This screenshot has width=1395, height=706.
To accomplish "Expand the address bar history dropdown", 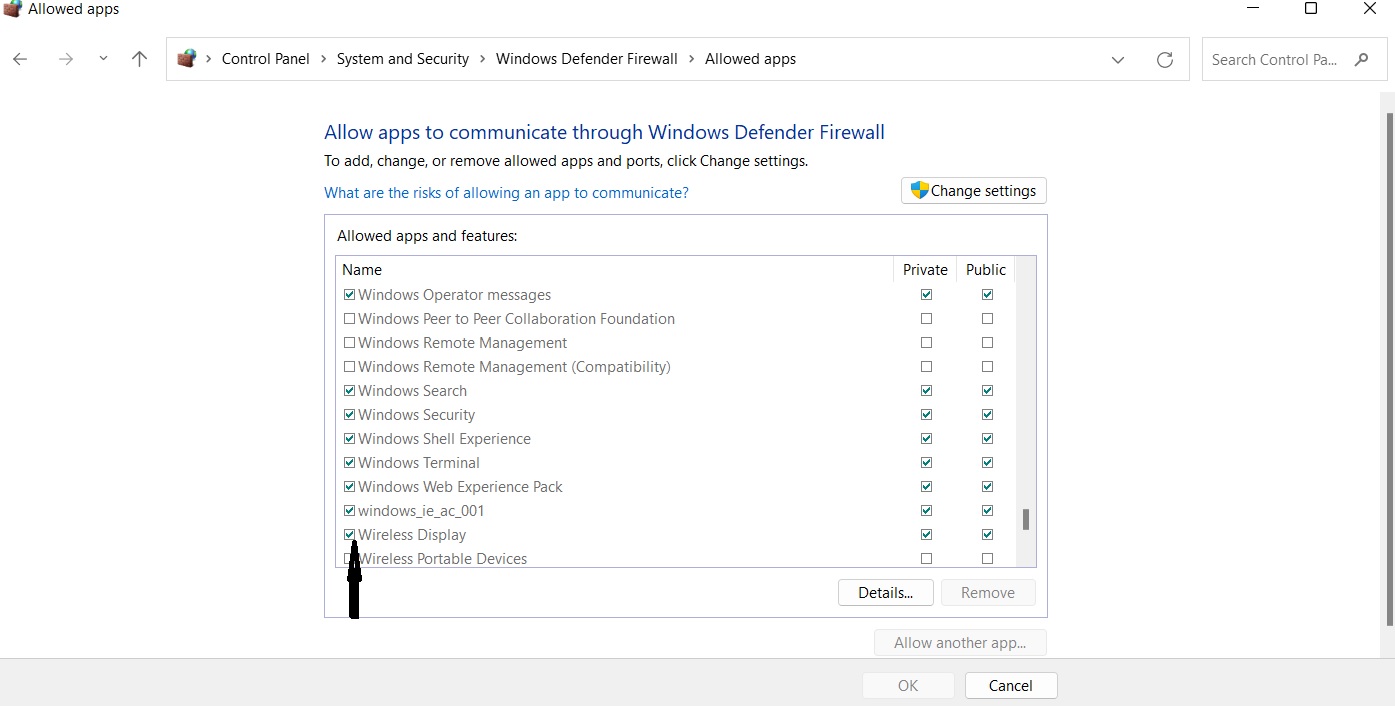I will point(1117,60).
